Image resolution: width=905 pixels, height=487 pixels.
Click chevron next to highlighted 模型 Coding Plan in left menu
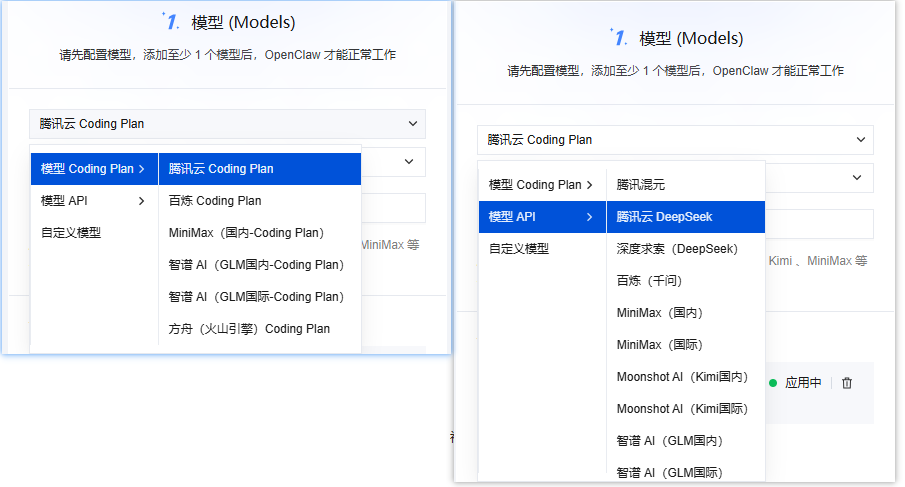(141, 169)
